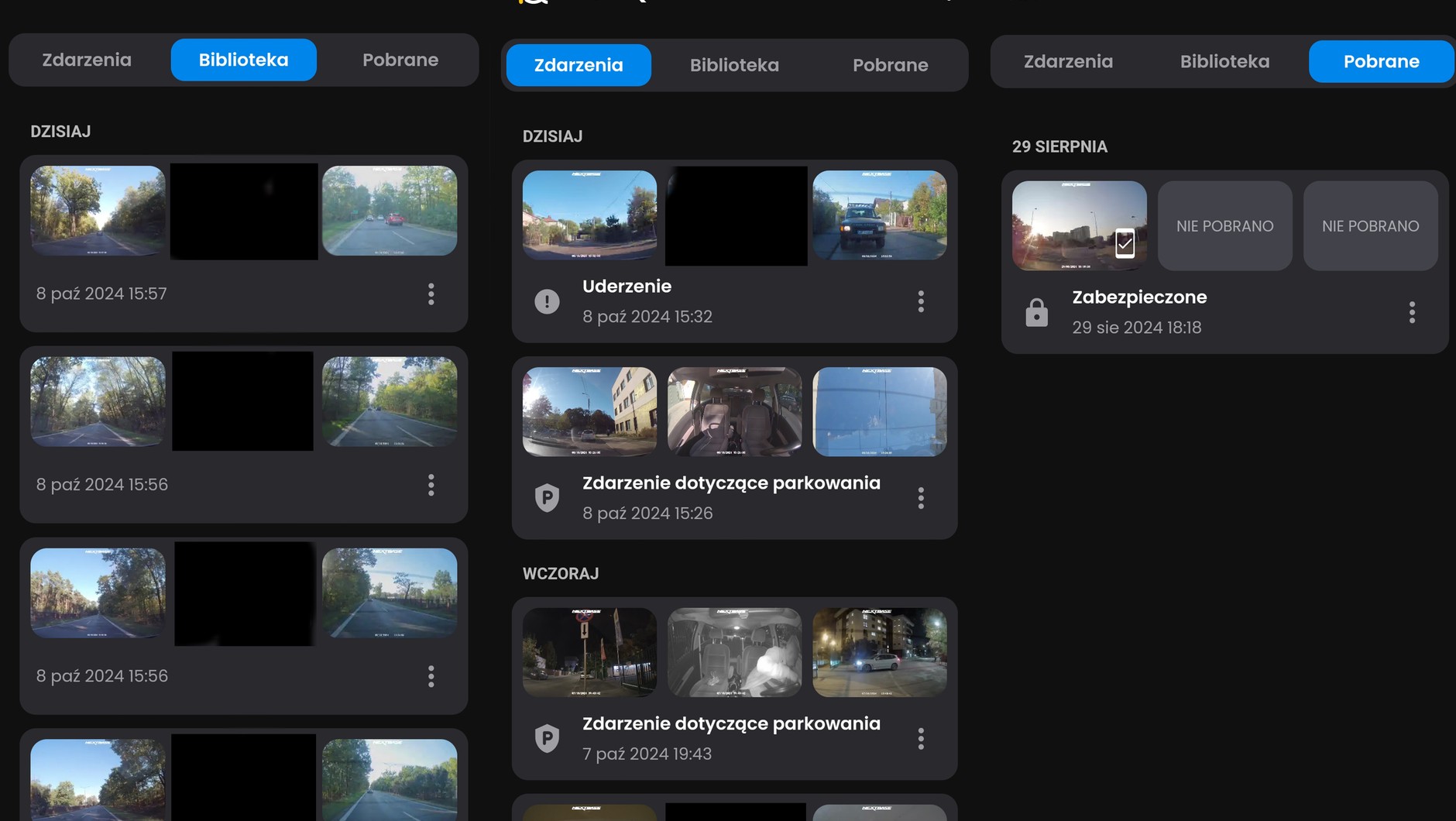Screen dimensions: 1456x821
Task: Open front camera thumbnail of the 15:57 recording
Action: pyautogui.click(x=98, y=211)
